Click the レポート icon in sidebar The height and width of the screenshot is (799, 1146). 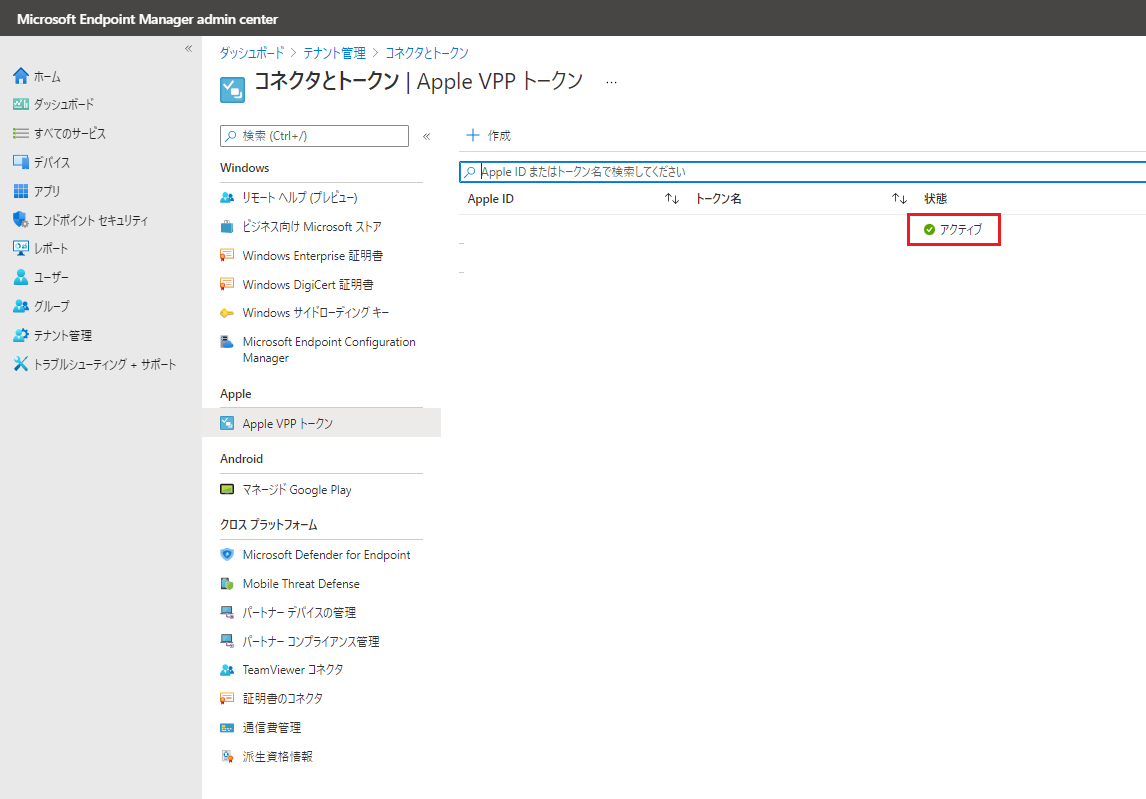pyautogui.click(x=20, y=249)
